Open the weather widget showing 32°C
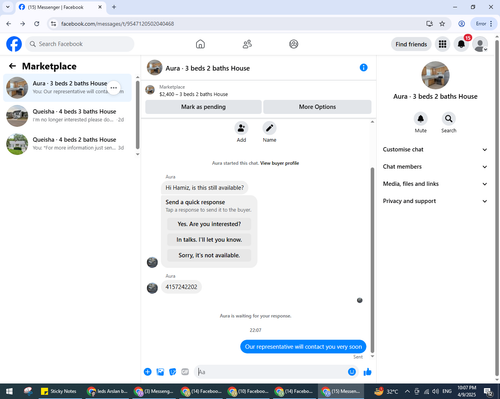Image resolution: width=500 pixels, height=399 pixels. [x=386, y=391]
